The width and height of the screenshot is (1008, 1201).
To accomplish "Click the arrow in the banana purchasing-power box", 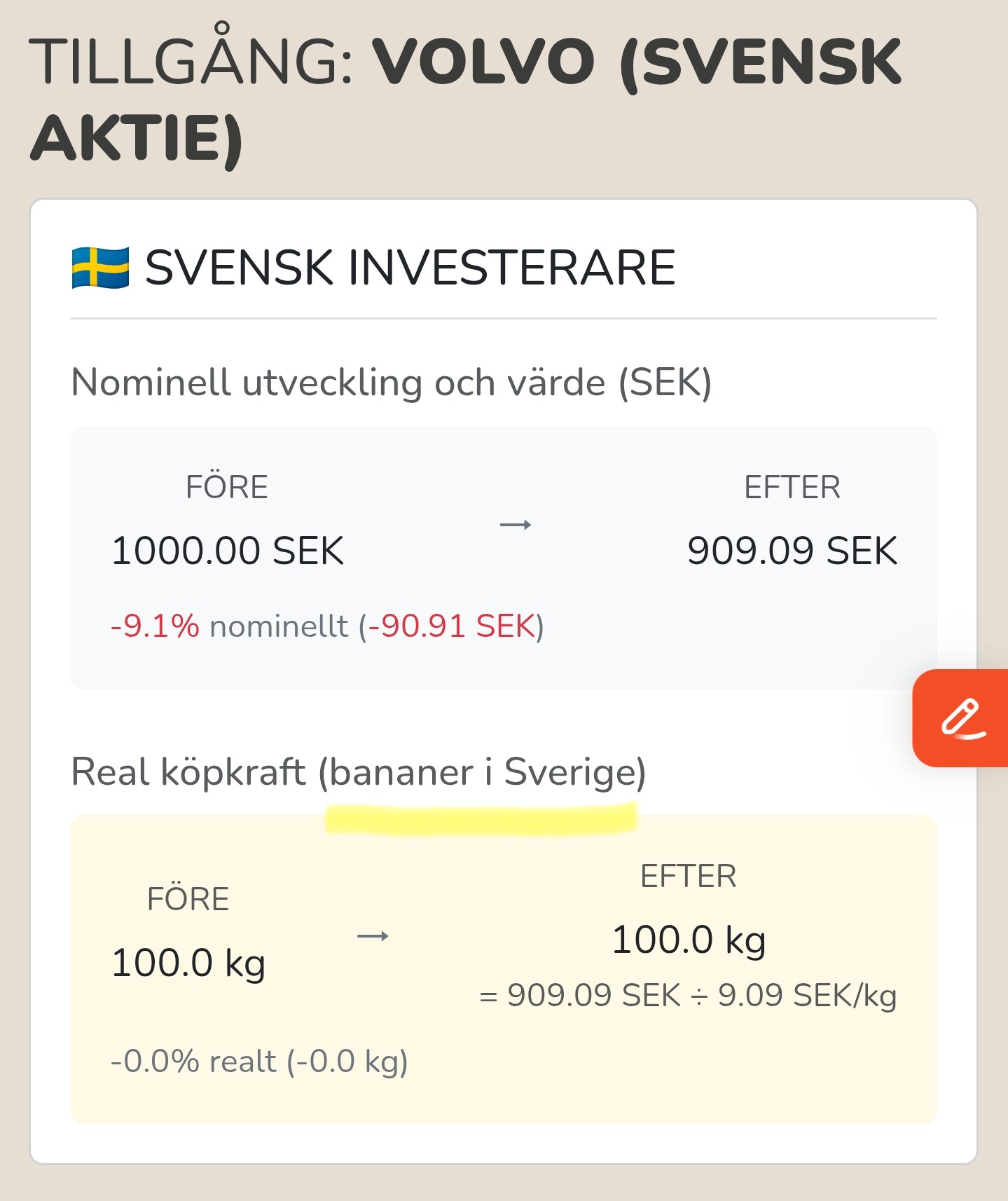I will 373,936.
